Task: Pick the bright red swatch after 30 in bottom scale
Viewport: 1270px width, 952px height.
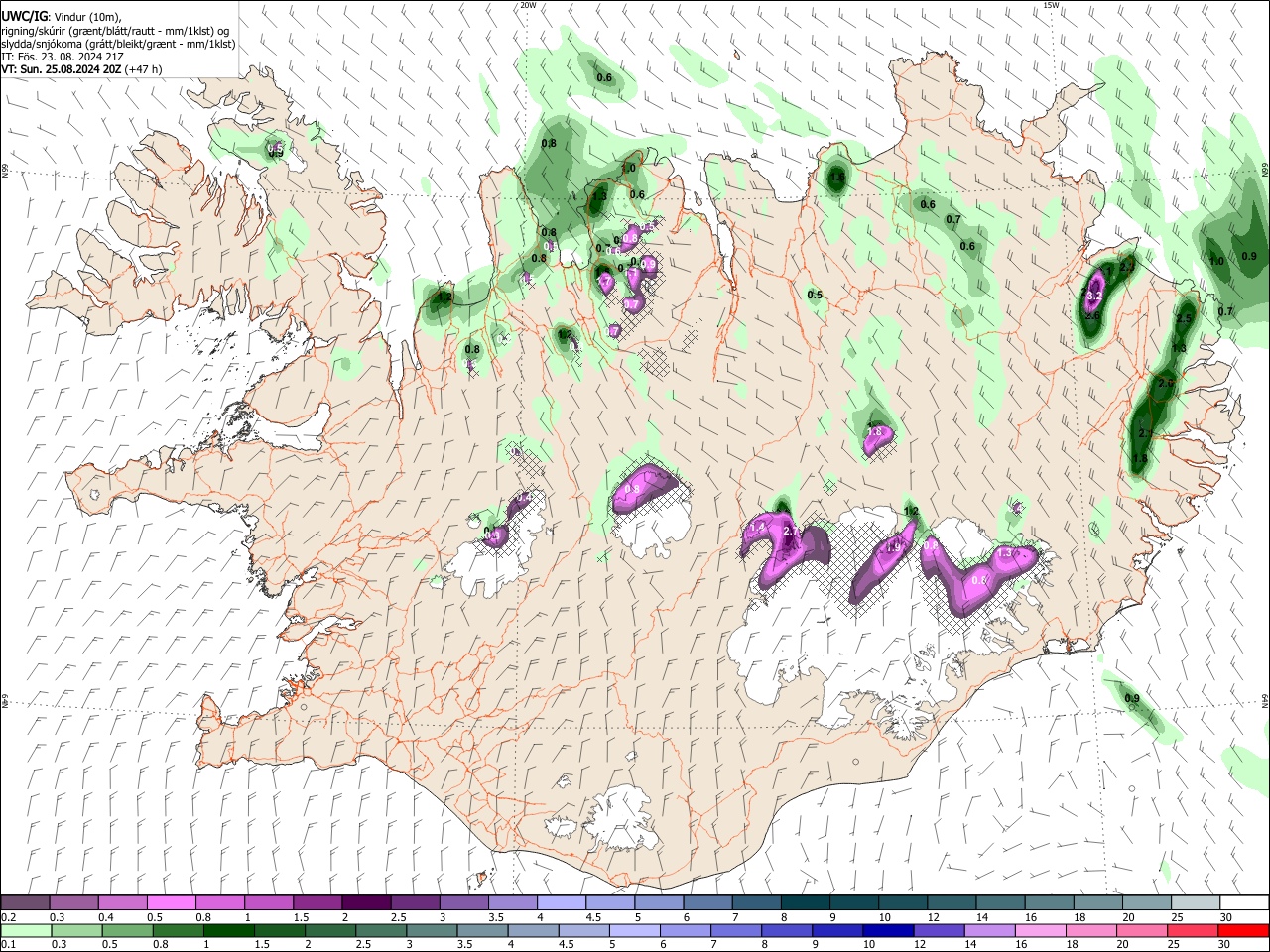Action: point(1244,930)
